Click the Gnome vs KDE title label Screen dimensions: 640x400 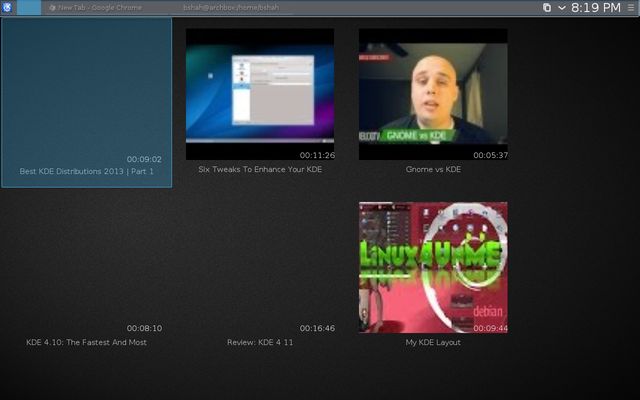click(433, 169)
